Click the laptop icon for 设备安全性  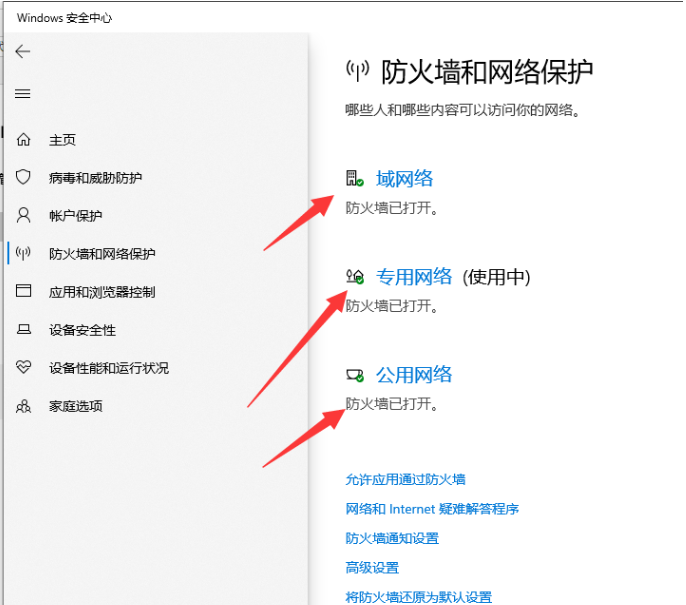coord(24,330)
